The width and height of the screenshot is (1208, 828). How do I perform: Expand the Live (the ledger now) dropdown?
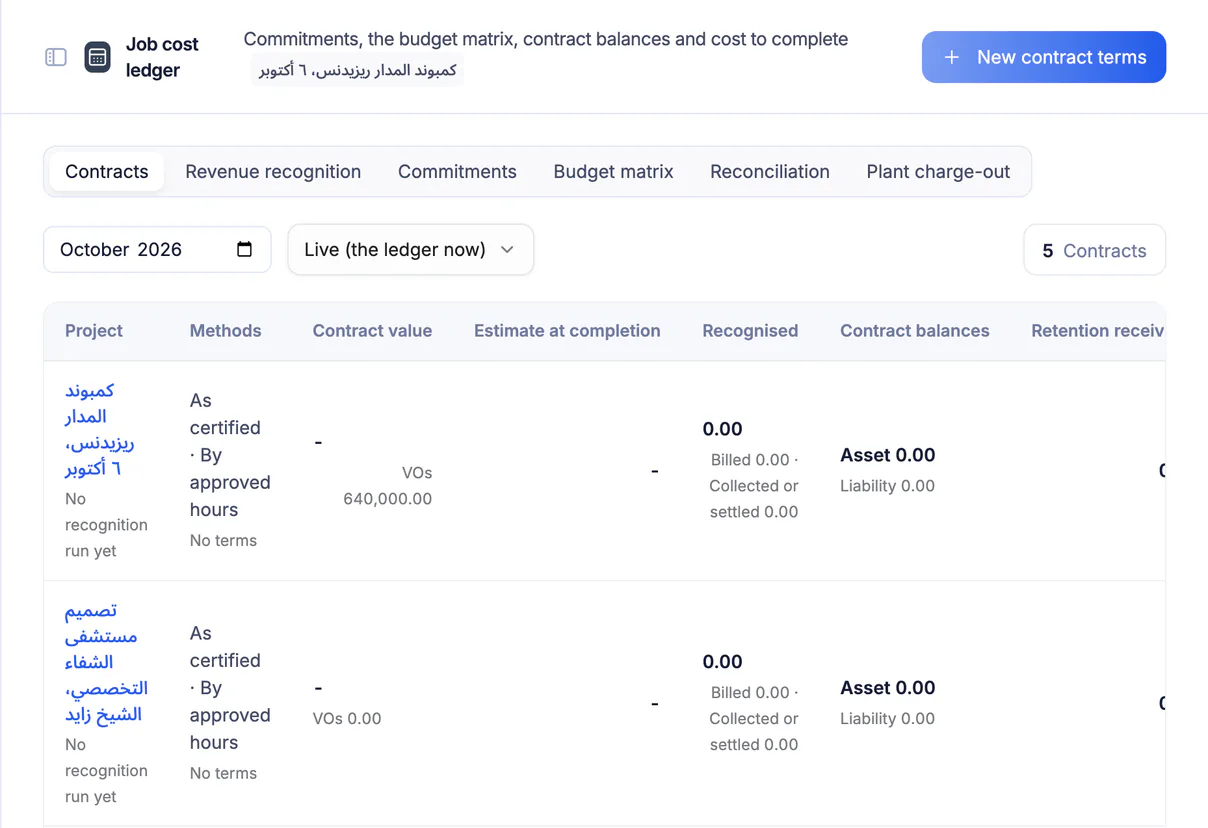[x=410, y=249]
